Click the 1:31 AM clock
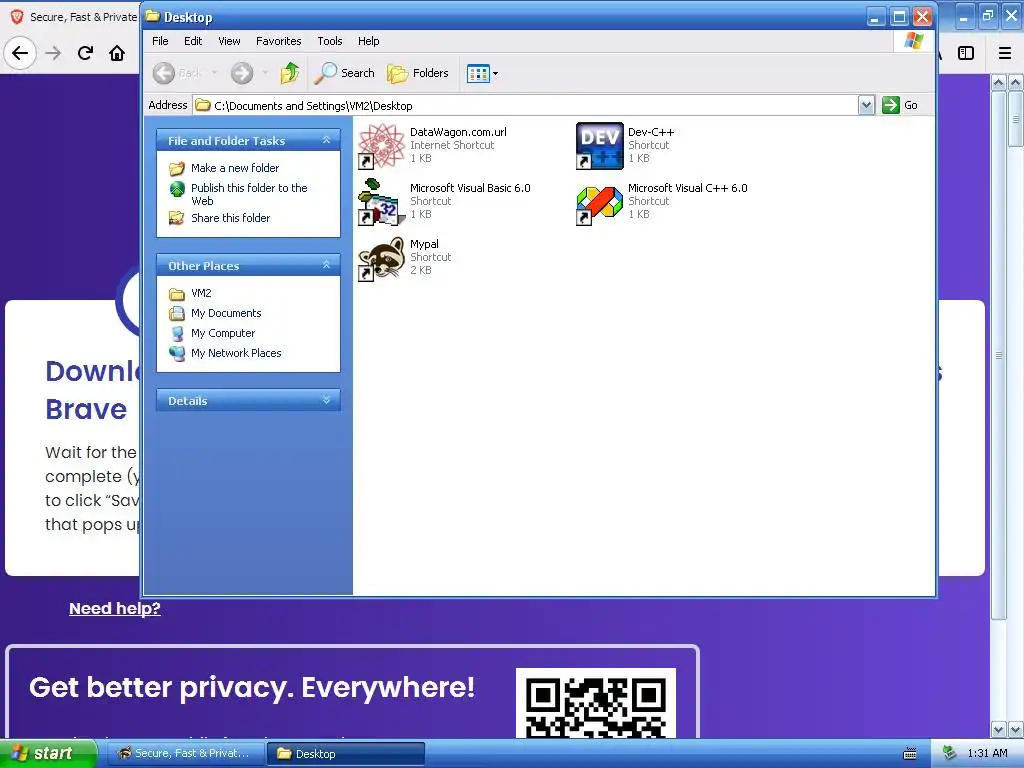The height and width of the screenshot is (768, 1024). (987, 754)
